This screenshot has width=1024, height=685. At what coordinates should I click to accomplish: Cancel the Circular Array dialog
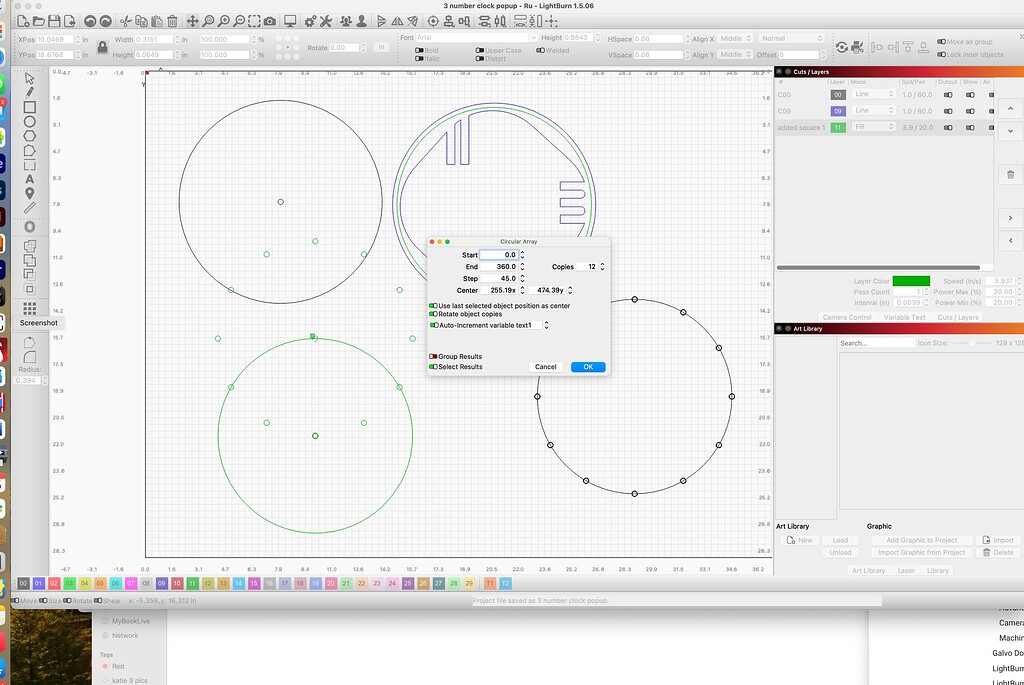pyautogui.click(x=545, y=366)
